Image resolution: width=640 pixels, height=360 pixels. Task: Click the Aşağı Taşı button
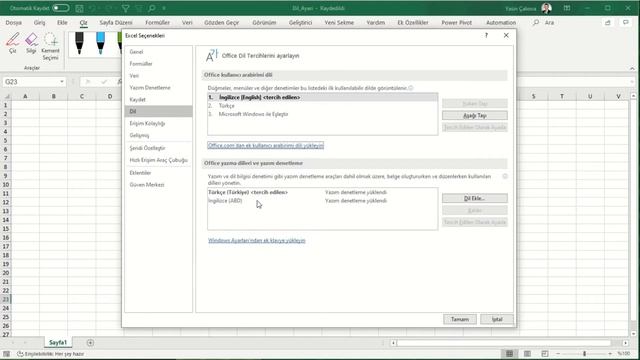(475, 116)
